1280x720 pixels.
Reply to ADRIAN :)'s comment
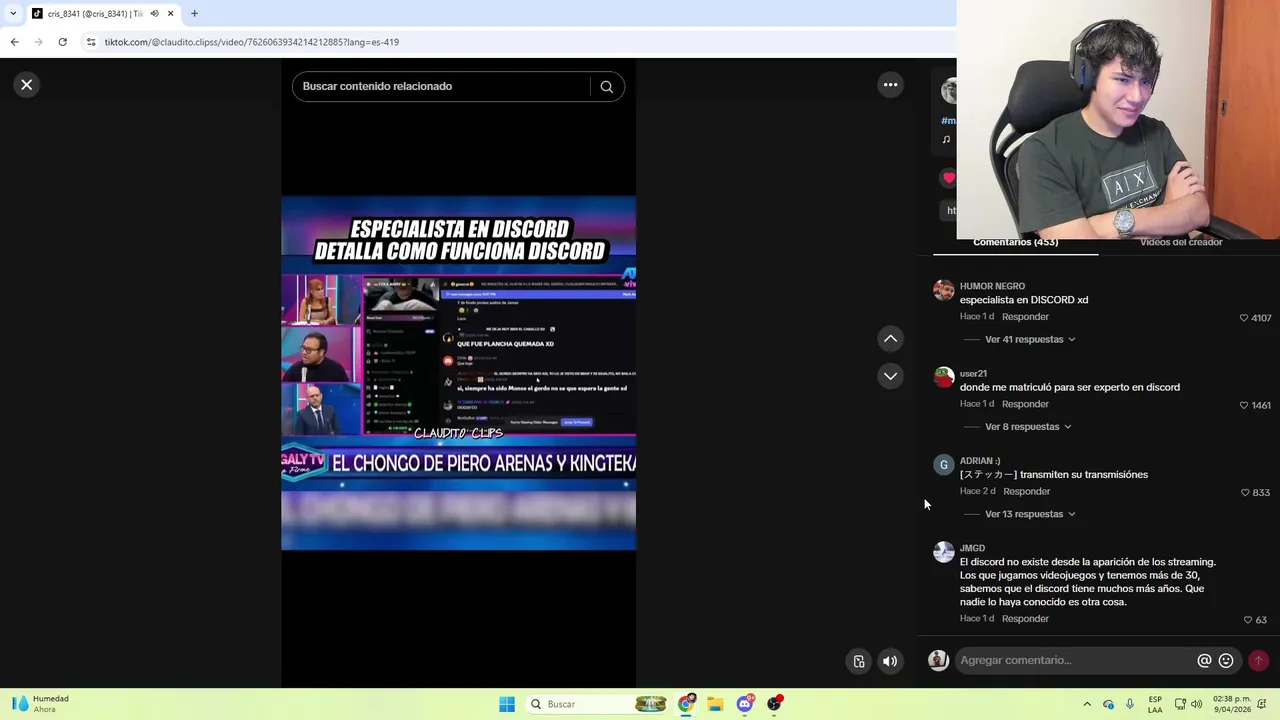coord(1026,492)
